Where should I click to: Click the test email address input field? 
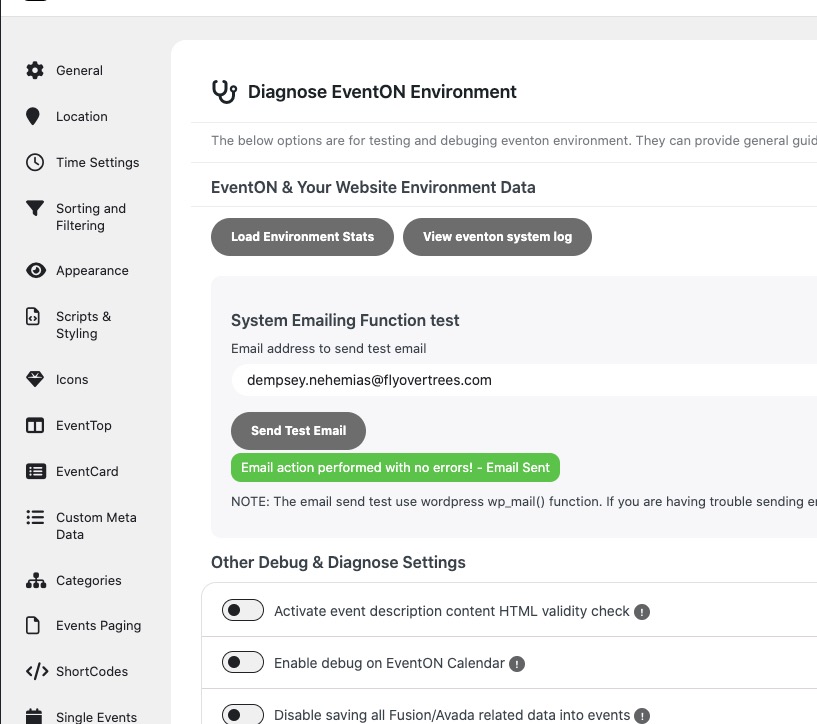coord(520,380)
